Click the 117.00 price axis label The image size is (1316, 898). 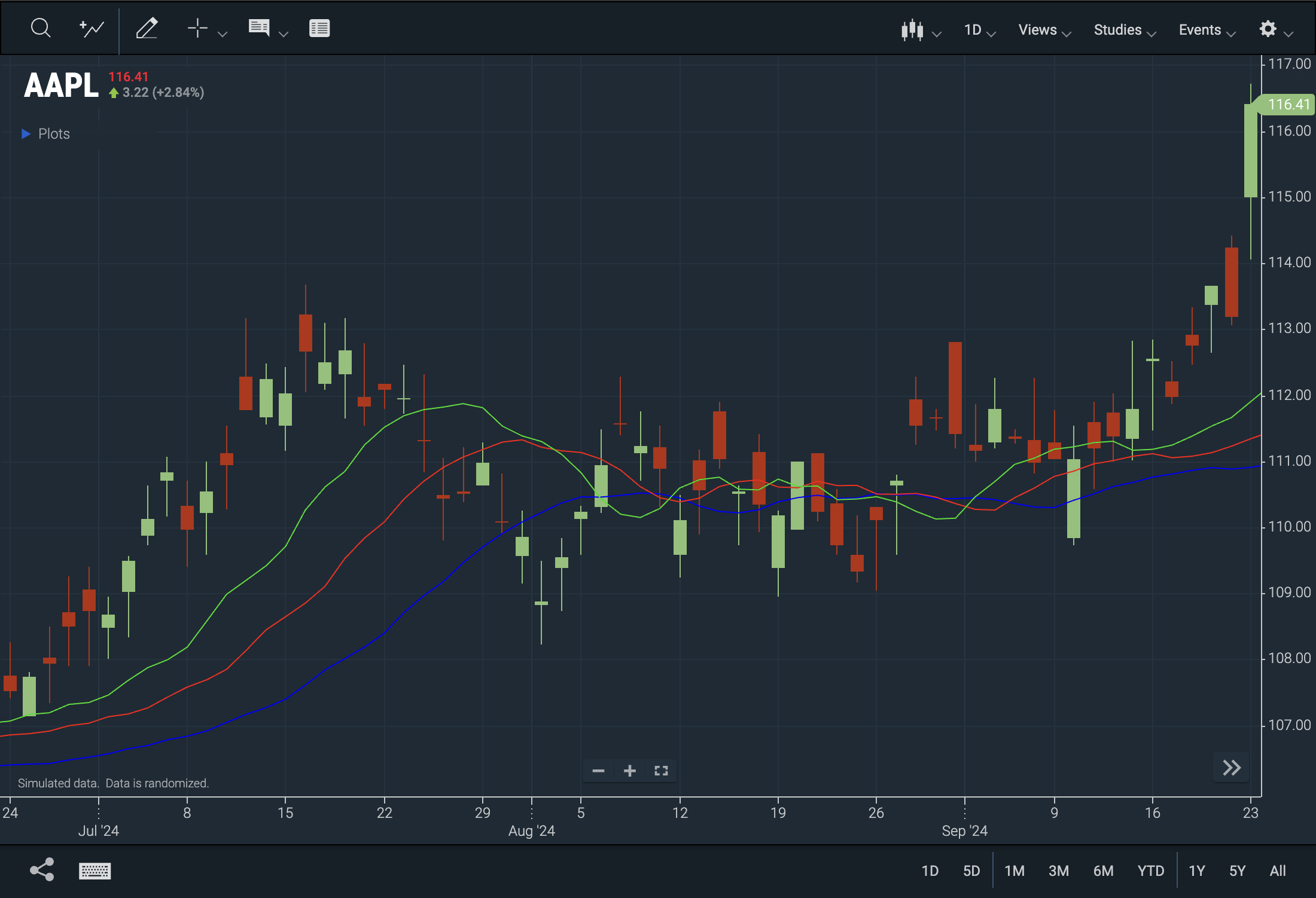(x=1289, y=64)
